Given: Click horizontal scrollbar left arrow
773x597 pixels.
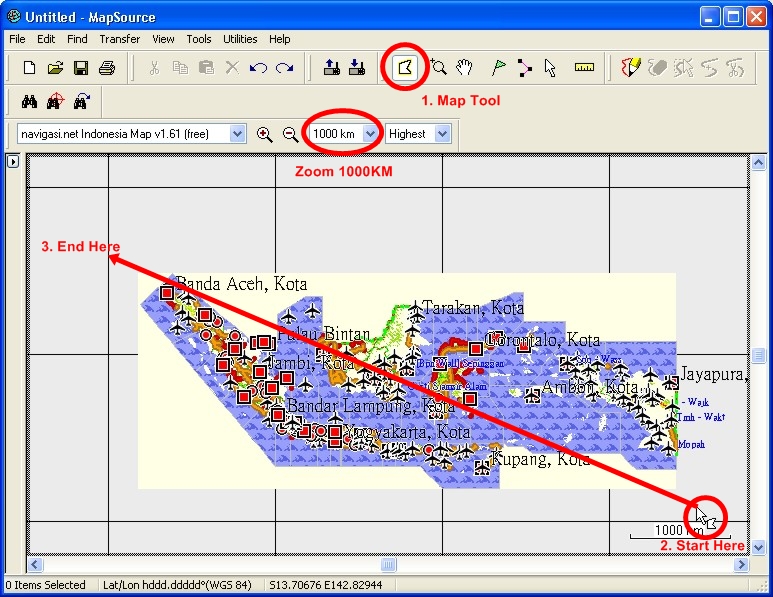Looking at the screenshot, I should coord(35,564).
